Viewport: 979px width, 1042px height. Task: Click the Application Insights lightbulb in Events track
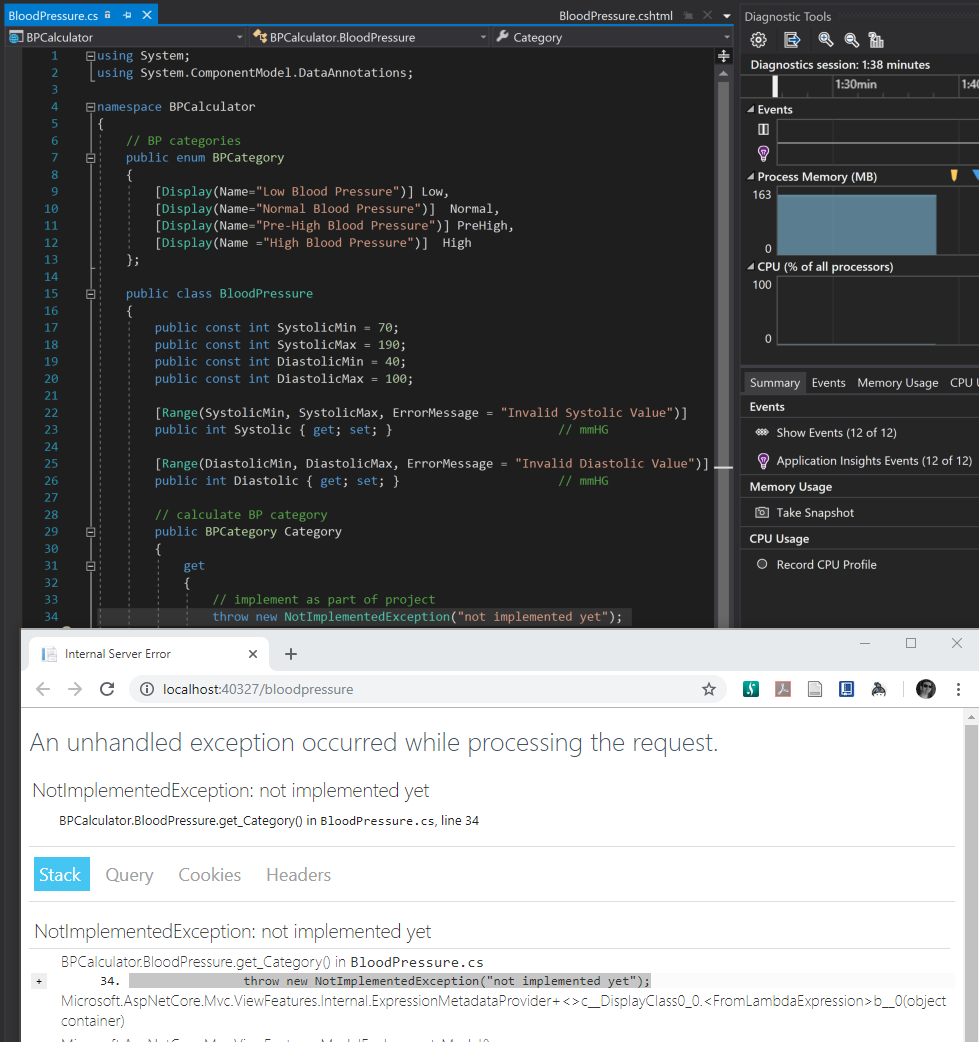pos(764,154)
